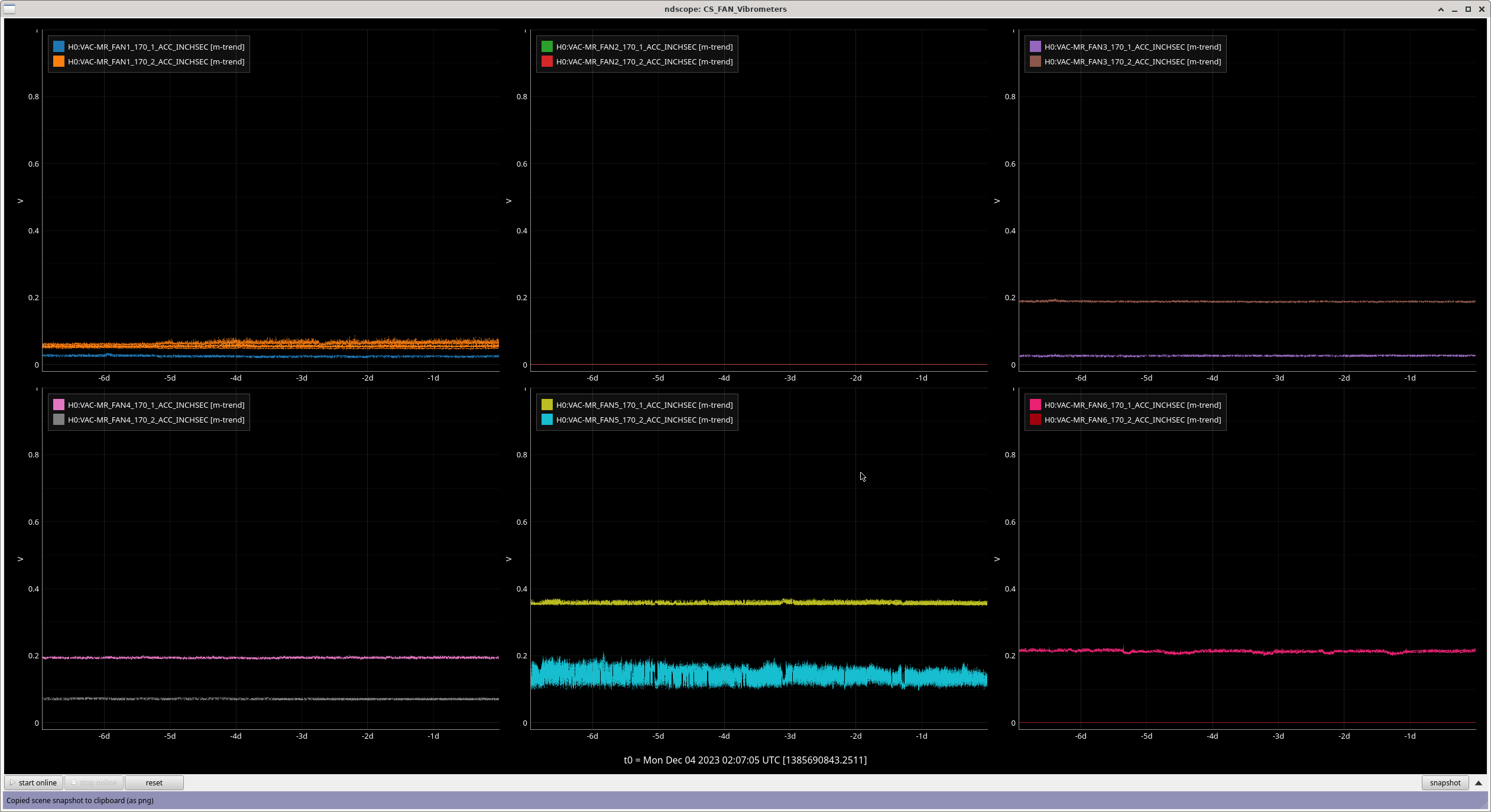This screenshot has height=812, width=1491.
Task: Click the FAN5_170_2 cyan legend swatch
Action: coord(547,420)
